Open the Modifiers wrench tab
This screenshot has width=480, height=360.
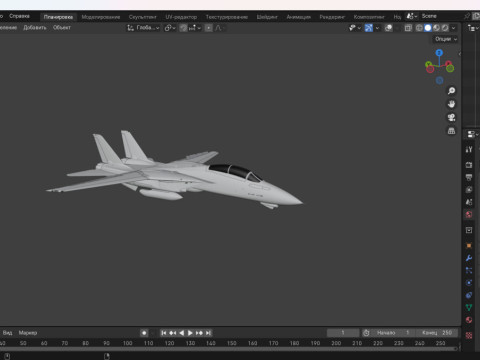(469, 258)
